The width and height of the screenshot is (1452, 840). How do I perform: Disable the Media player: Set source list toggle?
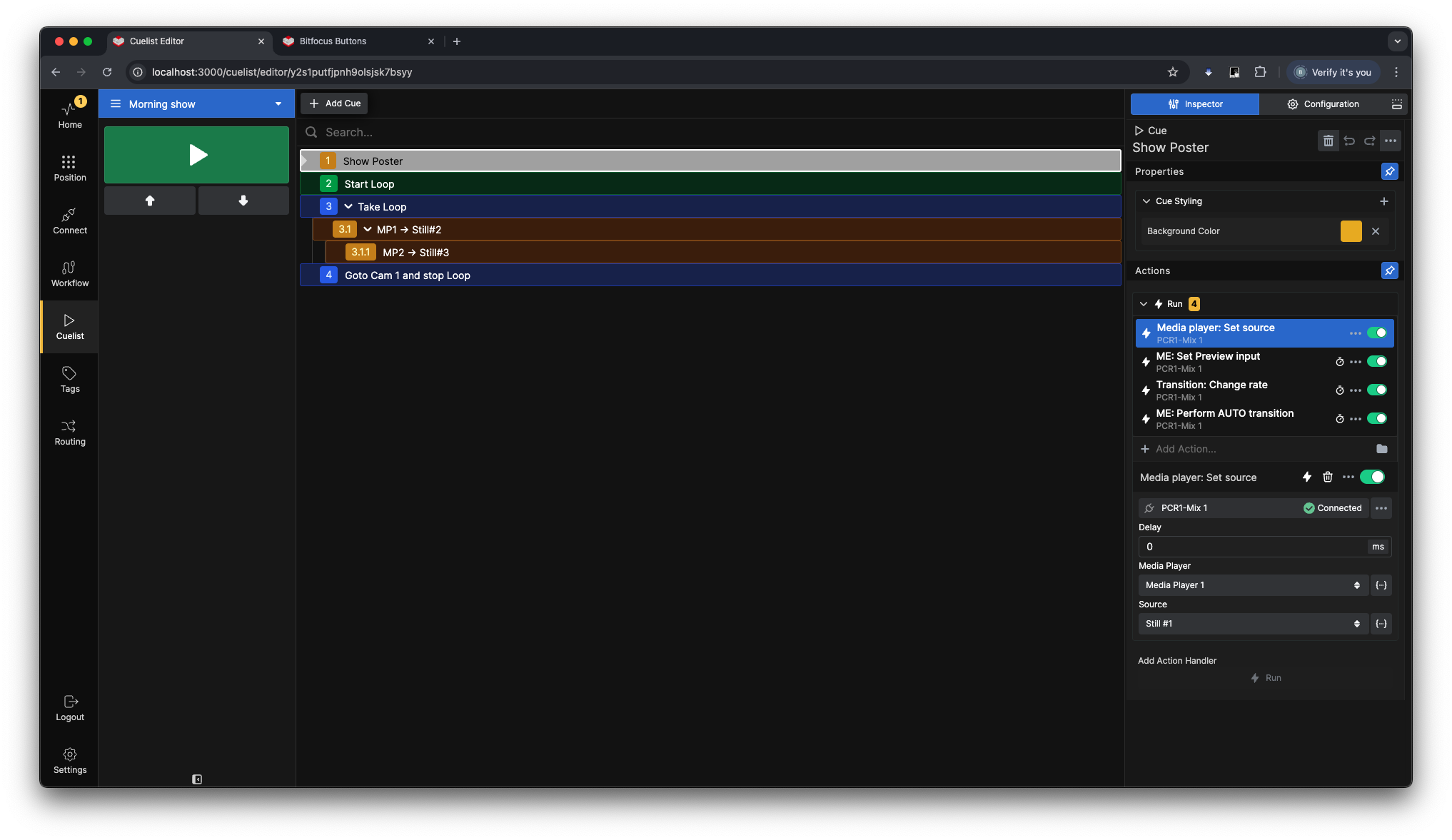(x=1376, y=333)
